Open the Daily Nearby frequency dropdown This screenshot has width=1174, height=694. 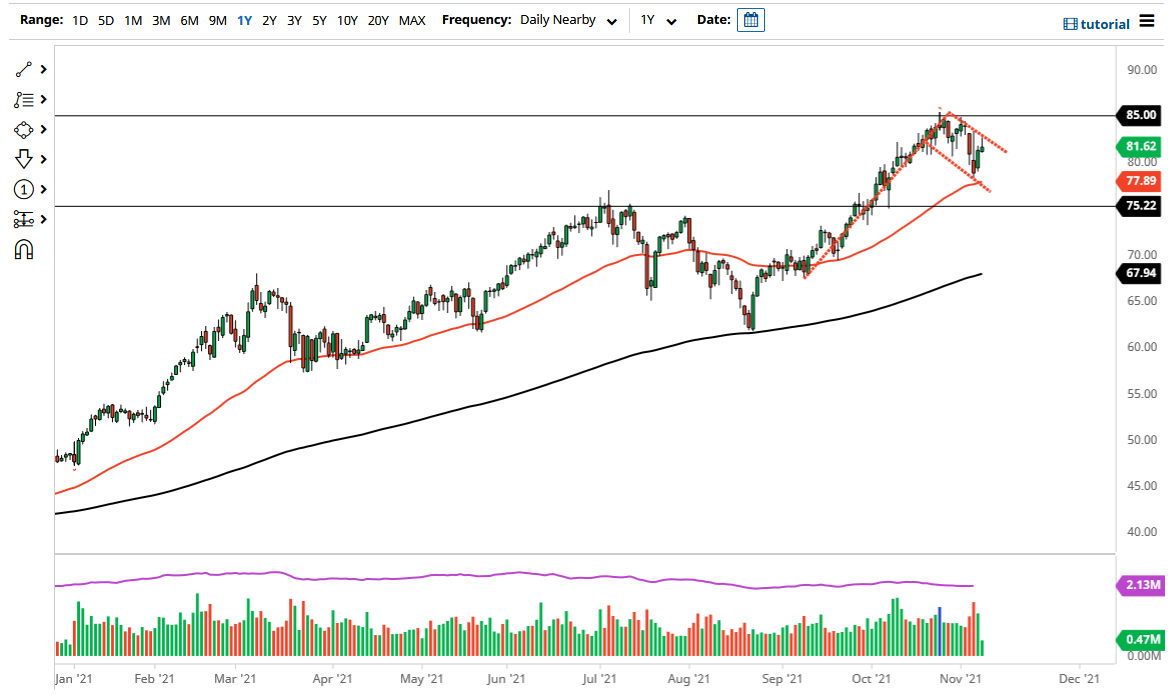[x=566, y=19]
